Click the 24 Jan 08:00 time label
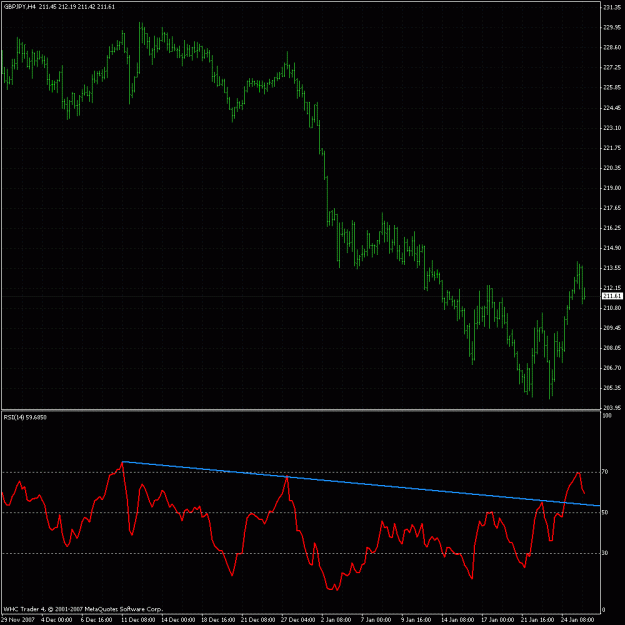 pyautogui.click(x=577, y=620)
